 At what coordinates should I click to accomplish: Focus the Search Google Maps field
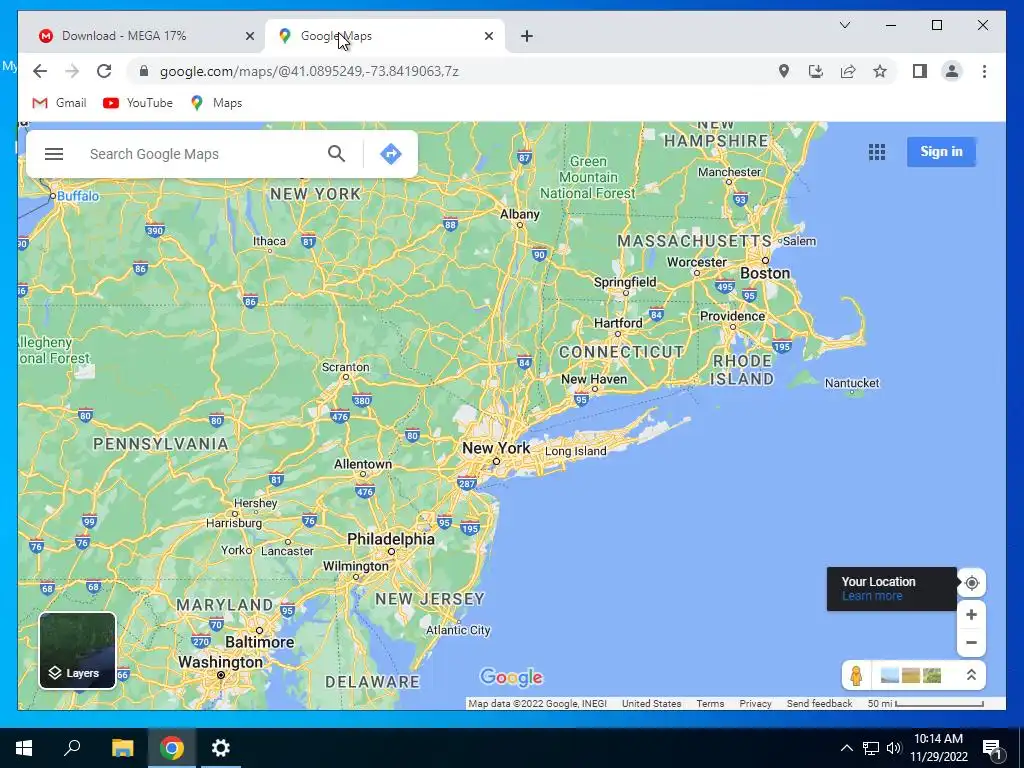click(x=202, y=154)
